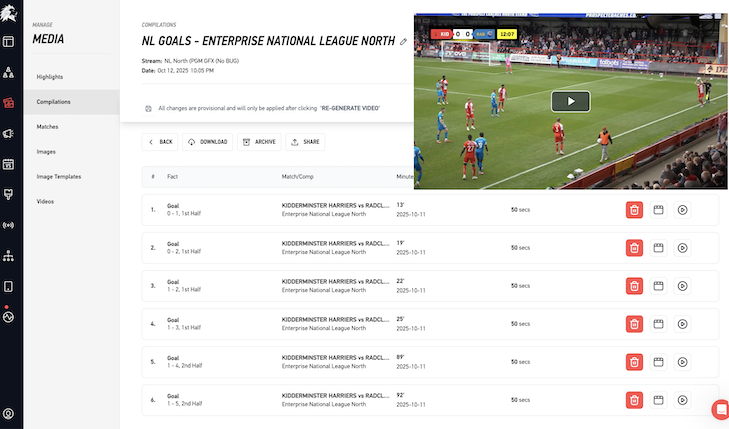Image resolution: width=729 pixels, height=429 pixels.
Task: Archive this compilation
Action: [x=258, y=142]
